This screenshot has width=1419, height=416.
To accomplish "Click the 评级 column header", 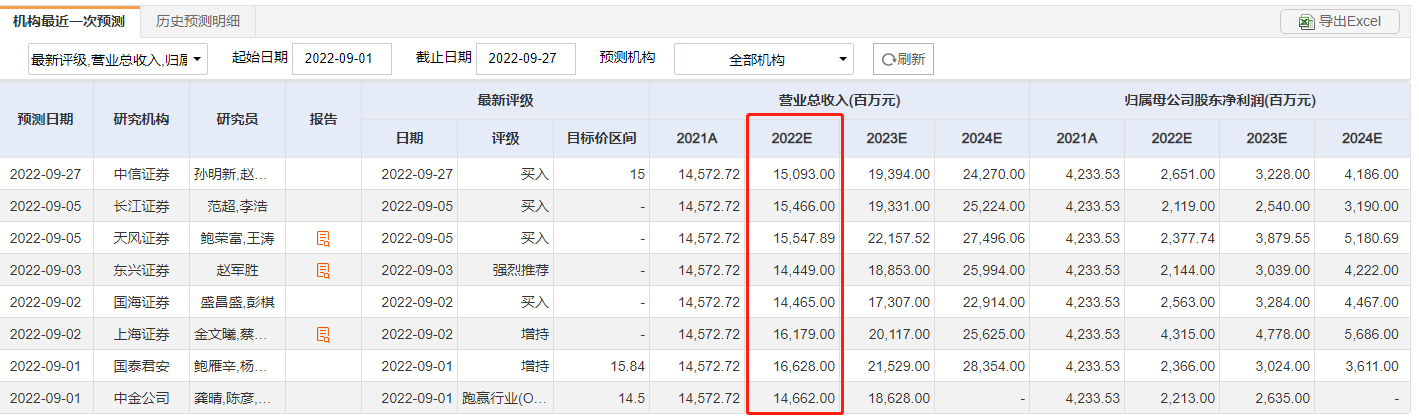I will click(x=505, y=138).
